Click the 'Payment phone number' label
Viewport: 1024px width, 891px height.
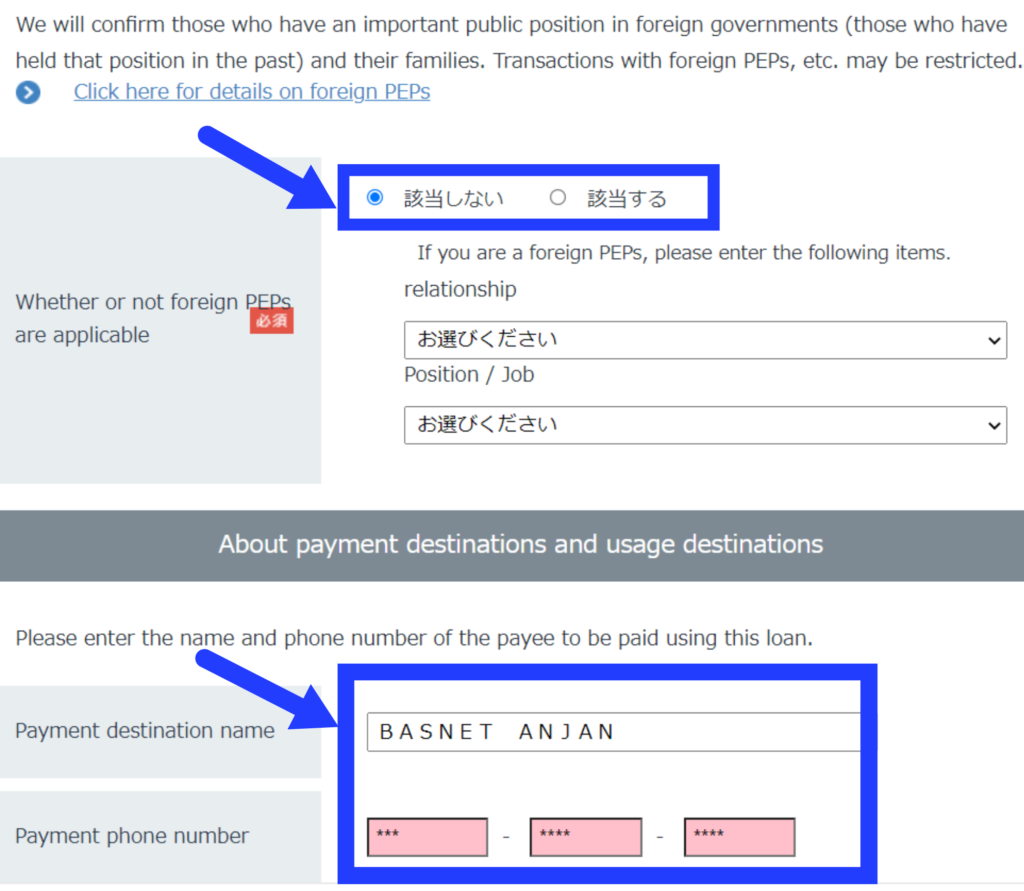point(132,836)
